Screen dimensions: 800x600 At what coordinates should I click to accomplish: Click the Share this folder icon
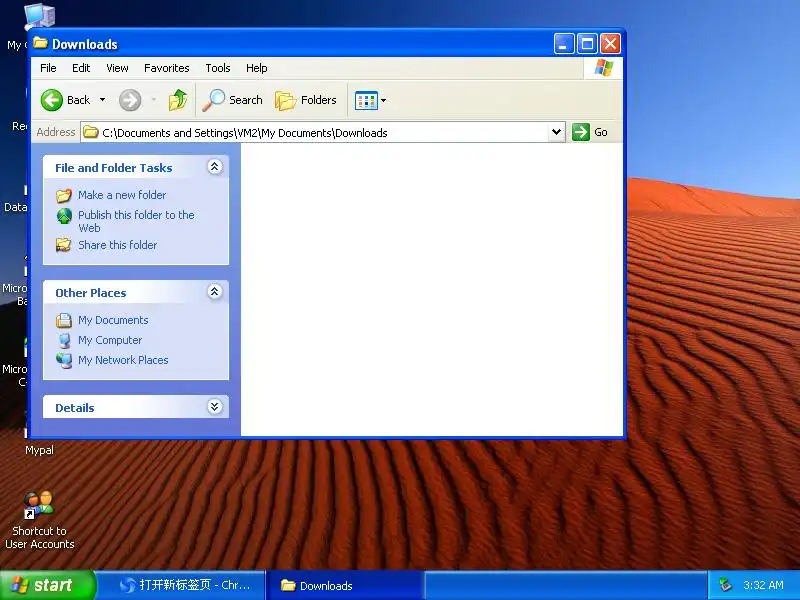[x=64, y=245]
